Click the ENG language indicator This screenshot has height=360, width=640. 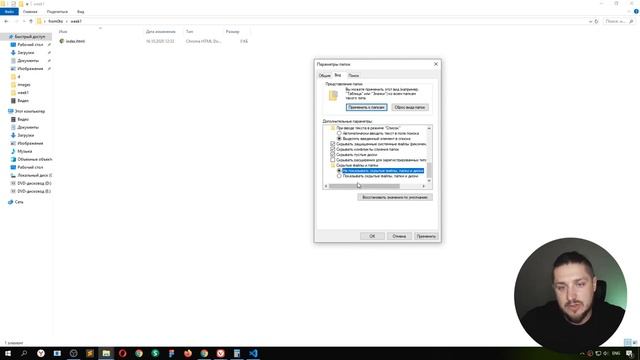[616, 353]
